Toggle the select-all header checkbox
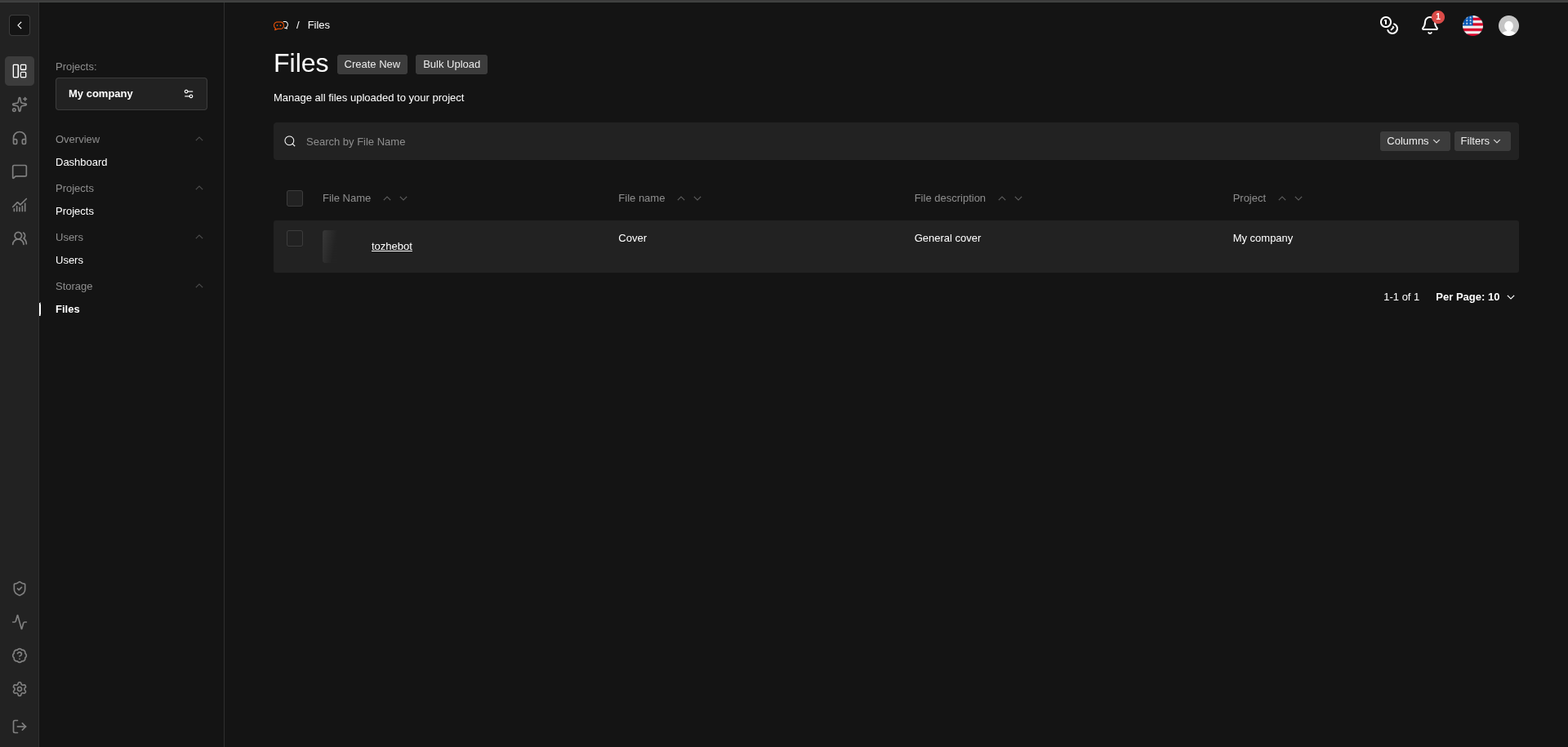Viewport: 1568px width, 747px height. [295, 198]
